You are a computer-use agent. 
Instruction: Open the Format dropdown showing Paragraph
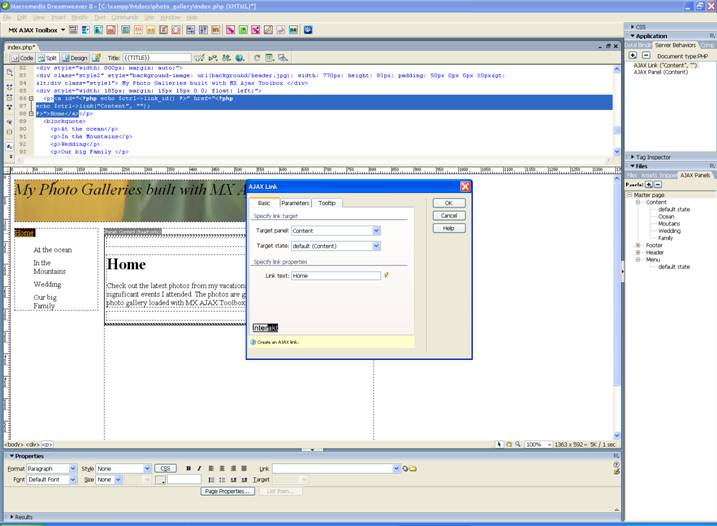pos(73,468)
